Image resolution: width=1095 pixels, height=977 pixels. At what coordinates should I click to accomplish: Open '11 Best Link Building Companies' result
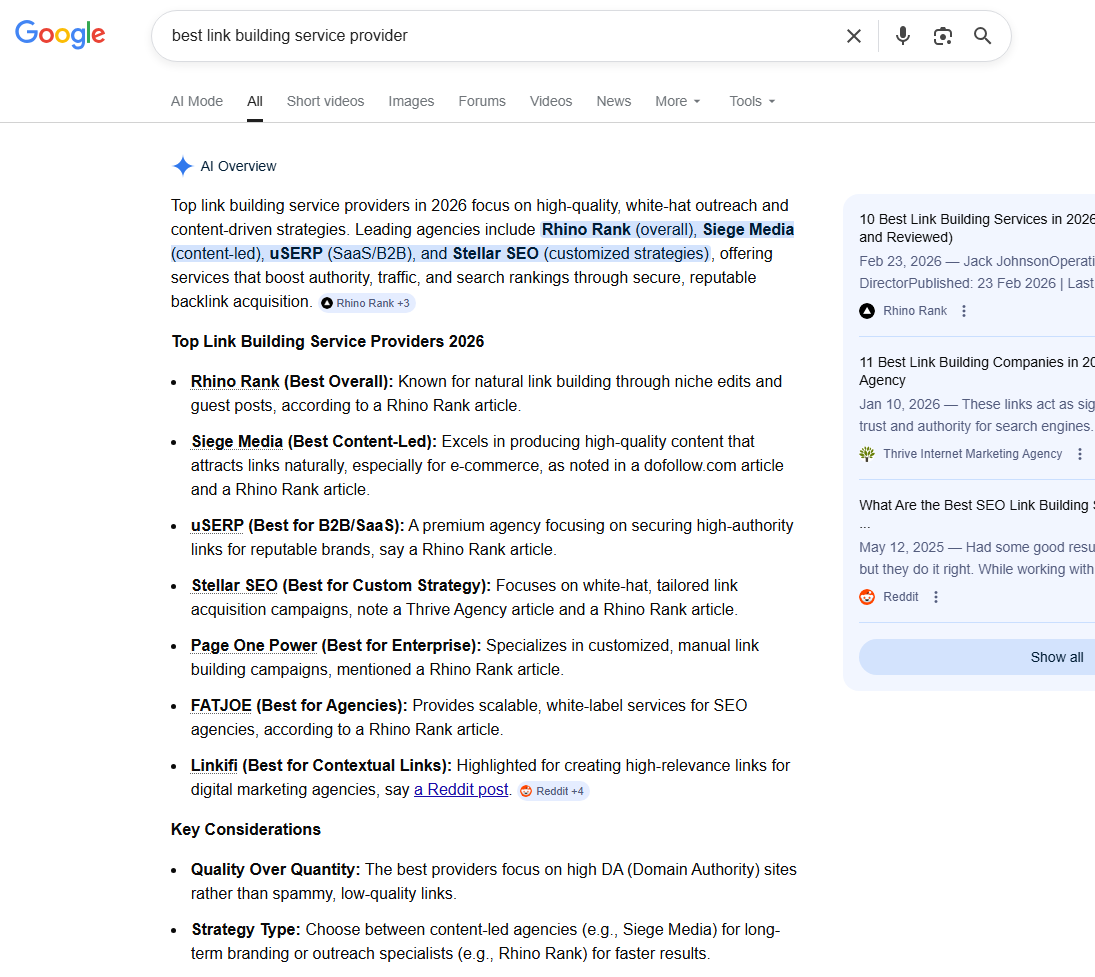pyautogui.click(x=977, y=372)
